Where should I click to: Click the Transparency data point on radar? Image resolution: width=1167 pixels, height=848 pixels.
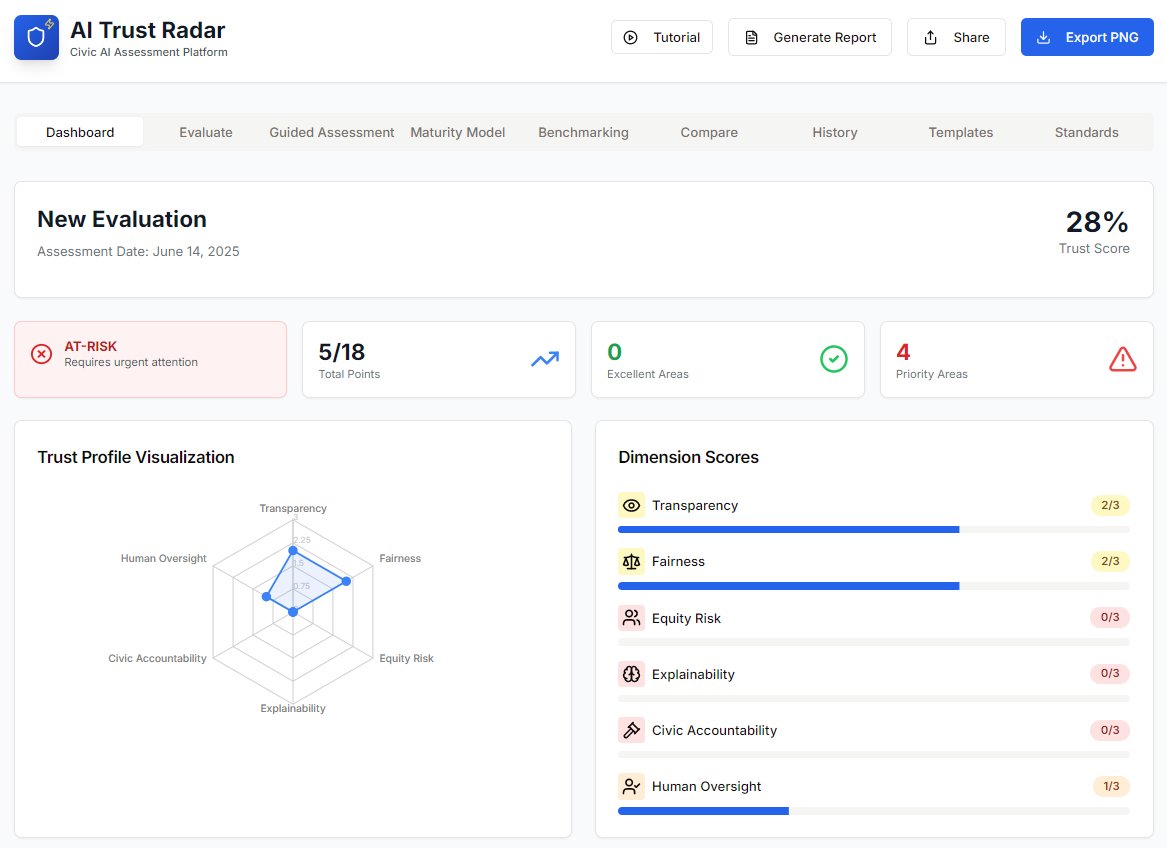point(292,550)
